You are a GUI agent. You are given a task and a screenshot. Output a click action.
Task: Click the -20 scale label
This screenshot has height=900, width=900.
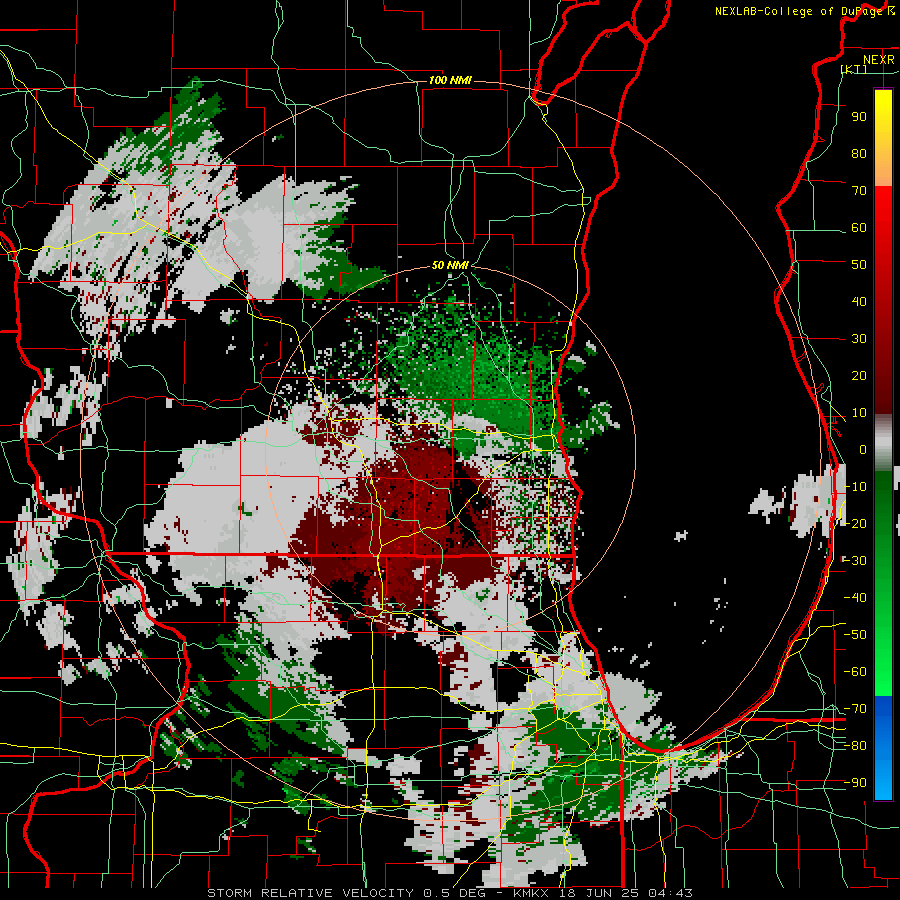click(855, 524)
